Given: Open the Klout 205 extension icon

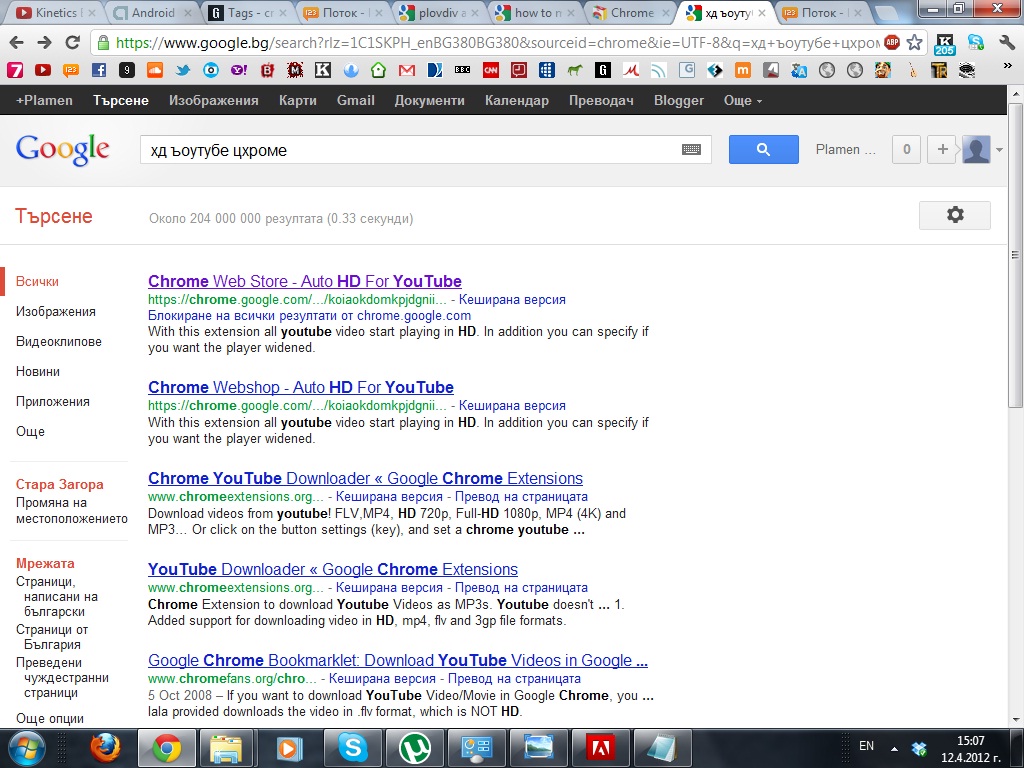Looking at the screenshot, I should [x=944, y=44].
